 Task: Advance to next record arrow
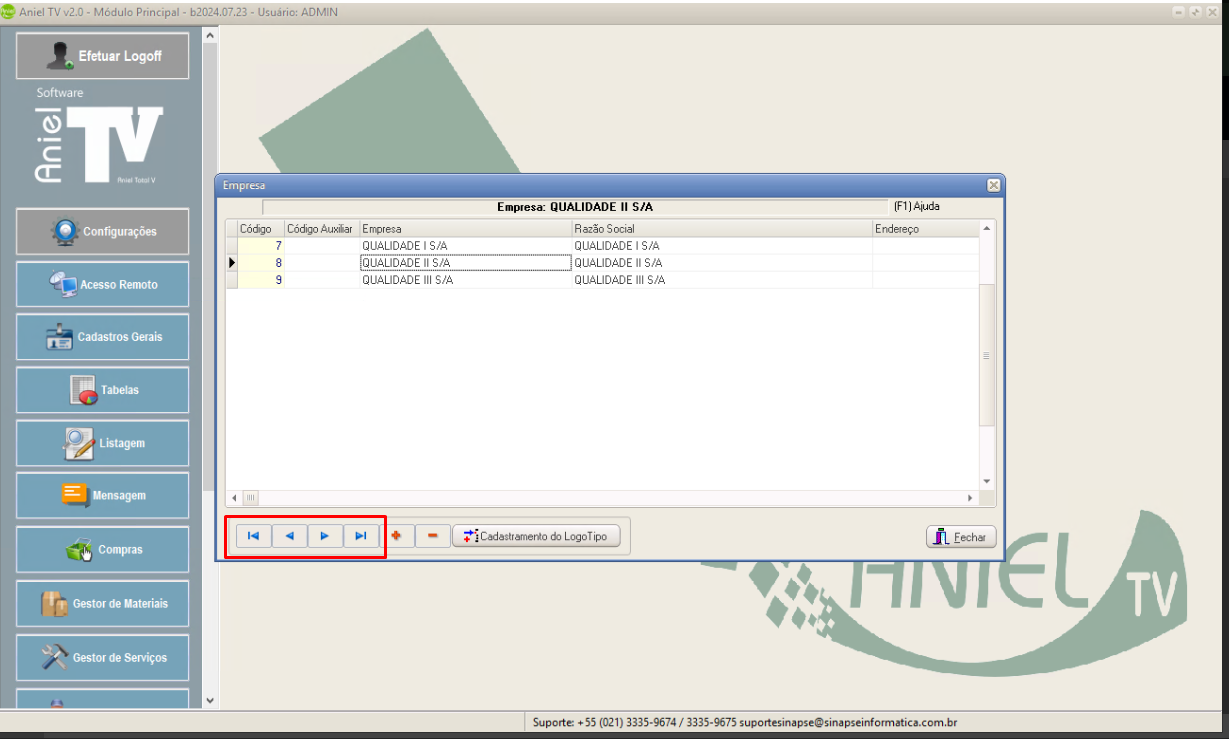(325, 536)
